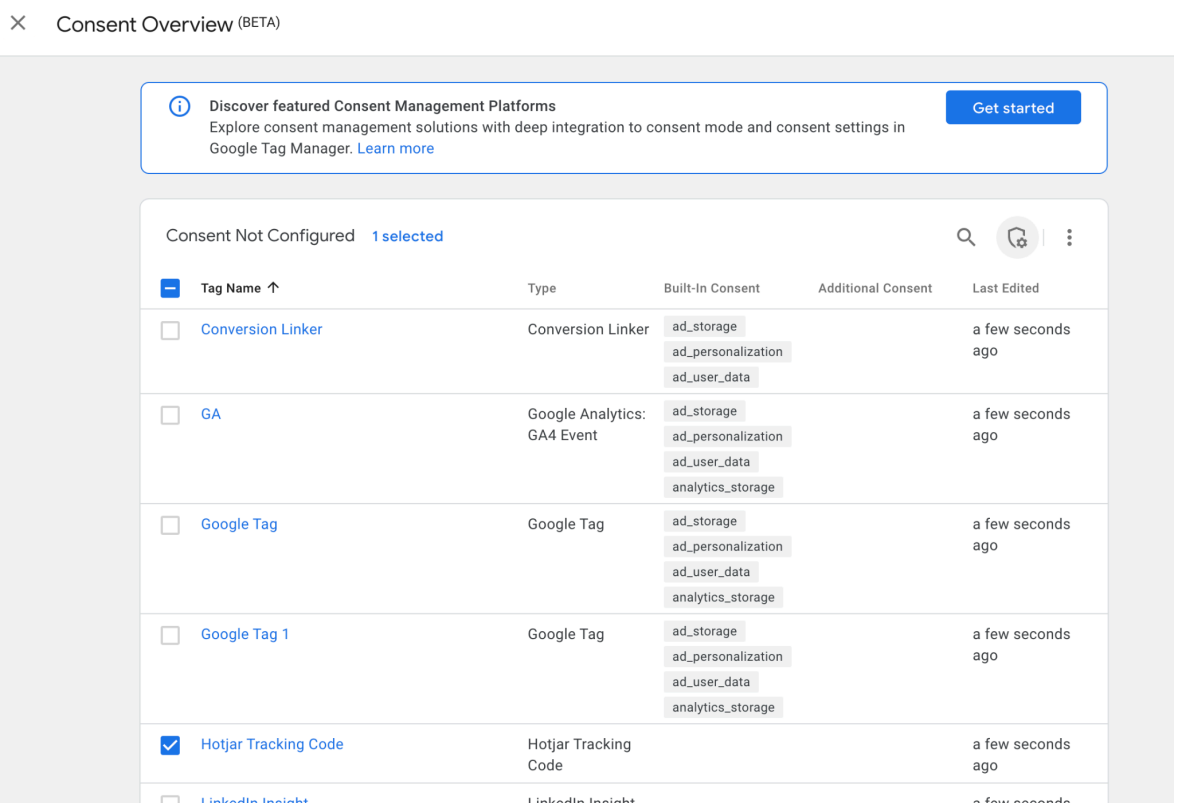The width and height of the screenshot is (1177, 803).
Task: Click analytics_storage chip in GA row
Action: coord(723,487)
